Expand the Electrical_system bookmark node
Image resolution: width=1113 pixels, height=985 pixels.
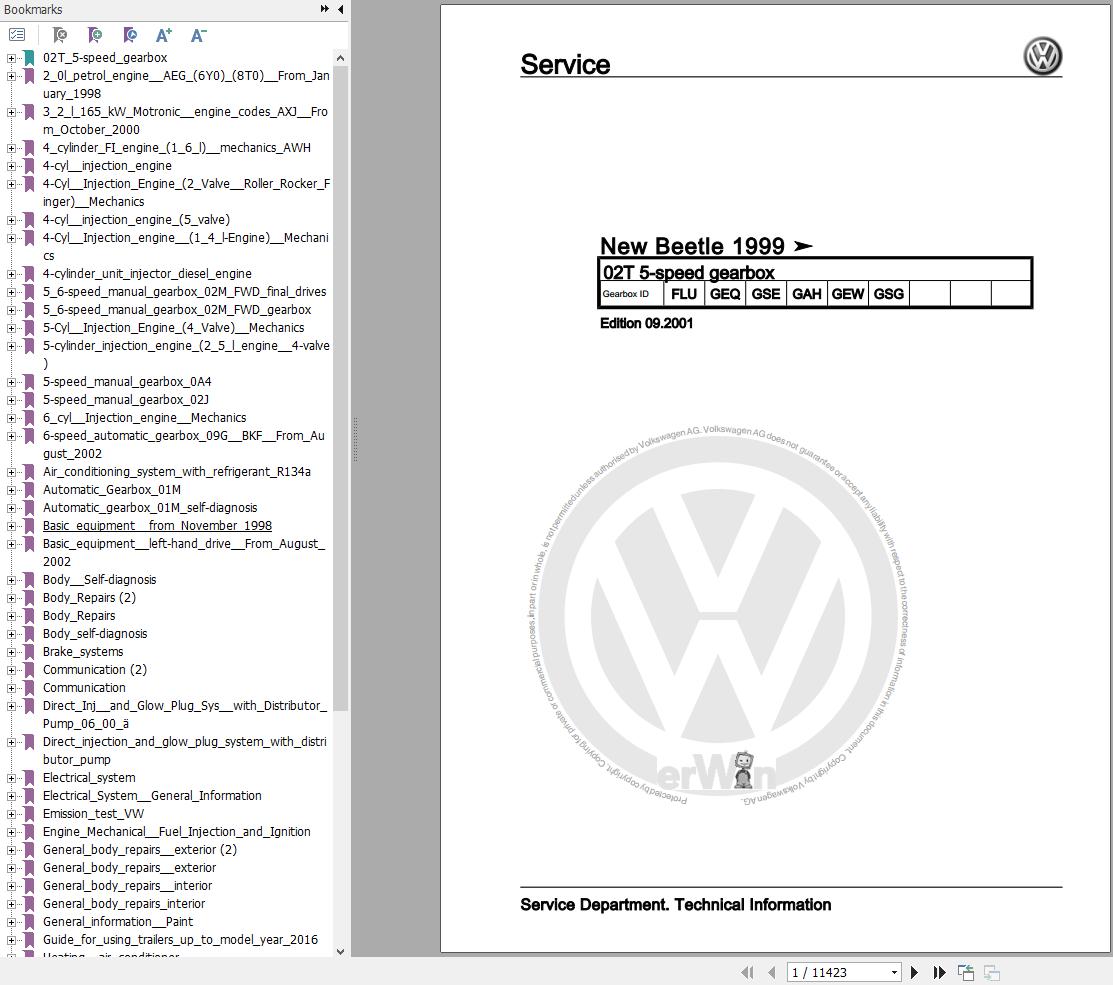[11, 778]
